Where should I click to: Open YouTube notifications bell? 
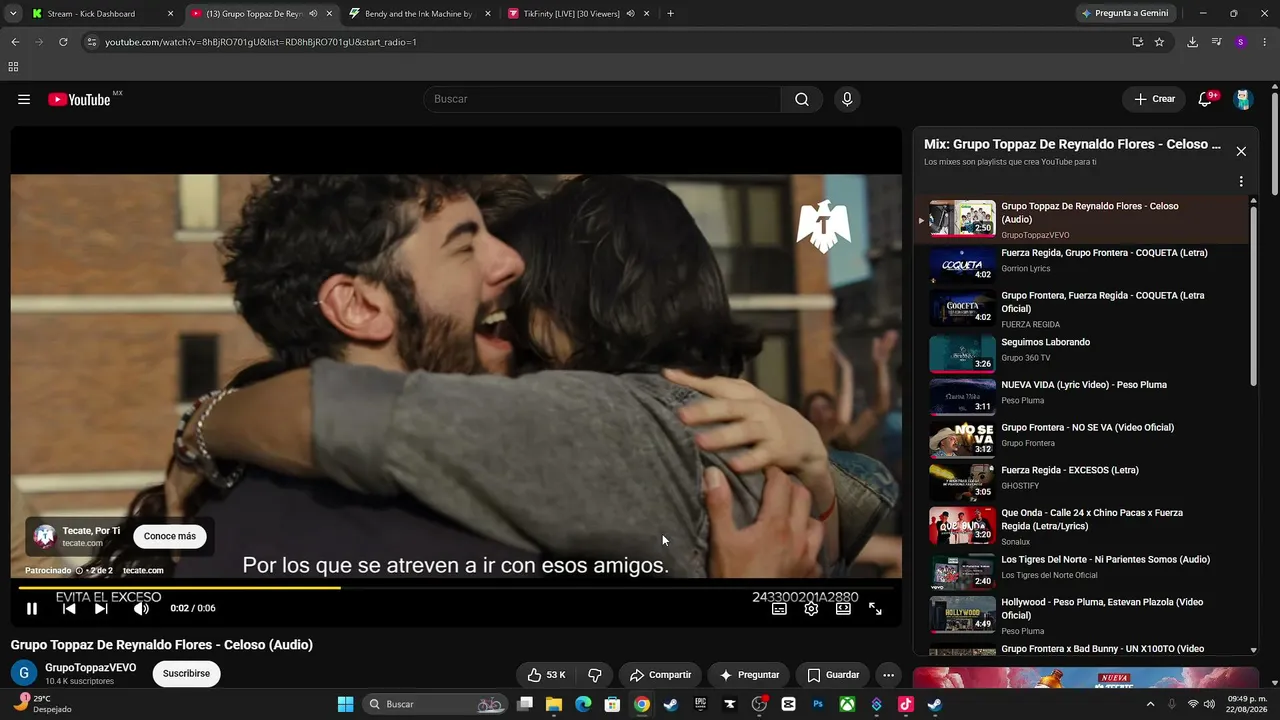coord(1206,99)
